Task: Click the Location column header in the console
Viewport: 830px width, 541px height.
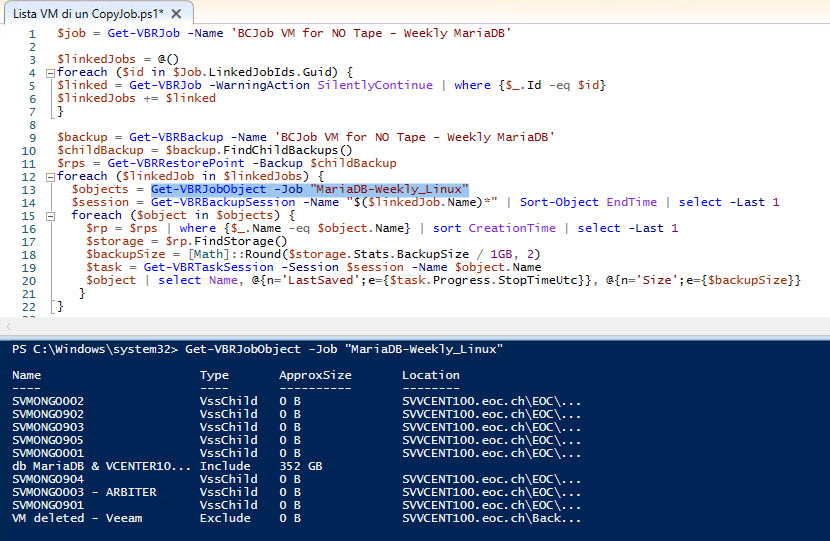Action: 431,375
